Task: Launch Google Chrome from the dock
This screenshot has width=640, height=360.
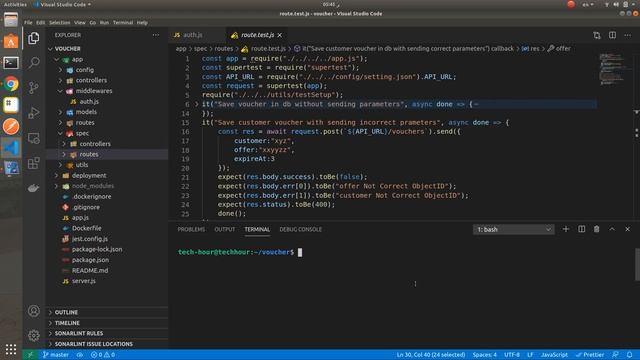Action: pyautogui.click(x=11, y=84)
